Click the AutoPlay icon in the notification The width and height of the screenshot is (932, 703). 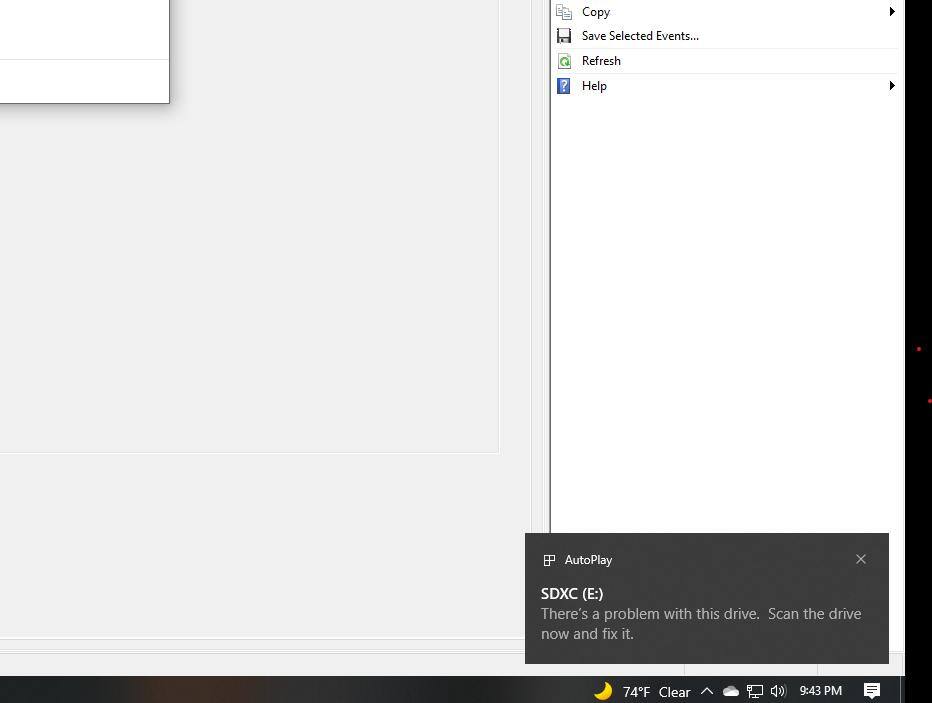(x=549, y=560)
